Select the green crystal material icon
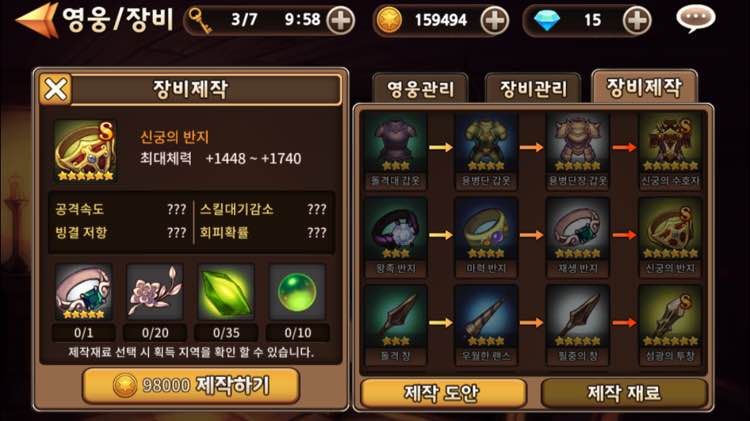Viewport: 750px width, 421px height. point(226,292)
